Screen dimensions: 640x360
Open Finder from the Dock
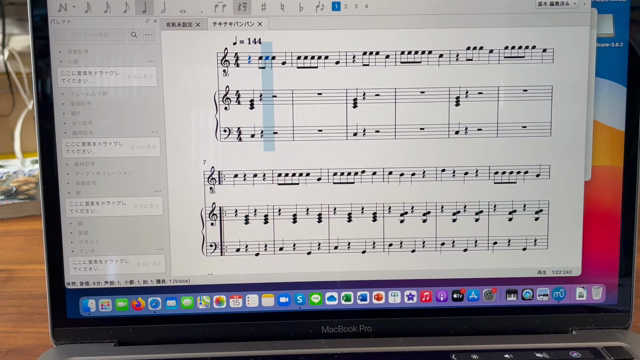(x=89, y=306)
